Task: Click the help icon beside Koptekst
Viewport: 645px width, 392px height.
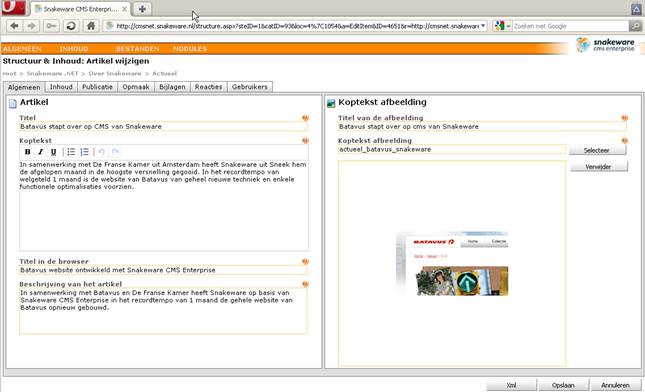Action: 305,141
